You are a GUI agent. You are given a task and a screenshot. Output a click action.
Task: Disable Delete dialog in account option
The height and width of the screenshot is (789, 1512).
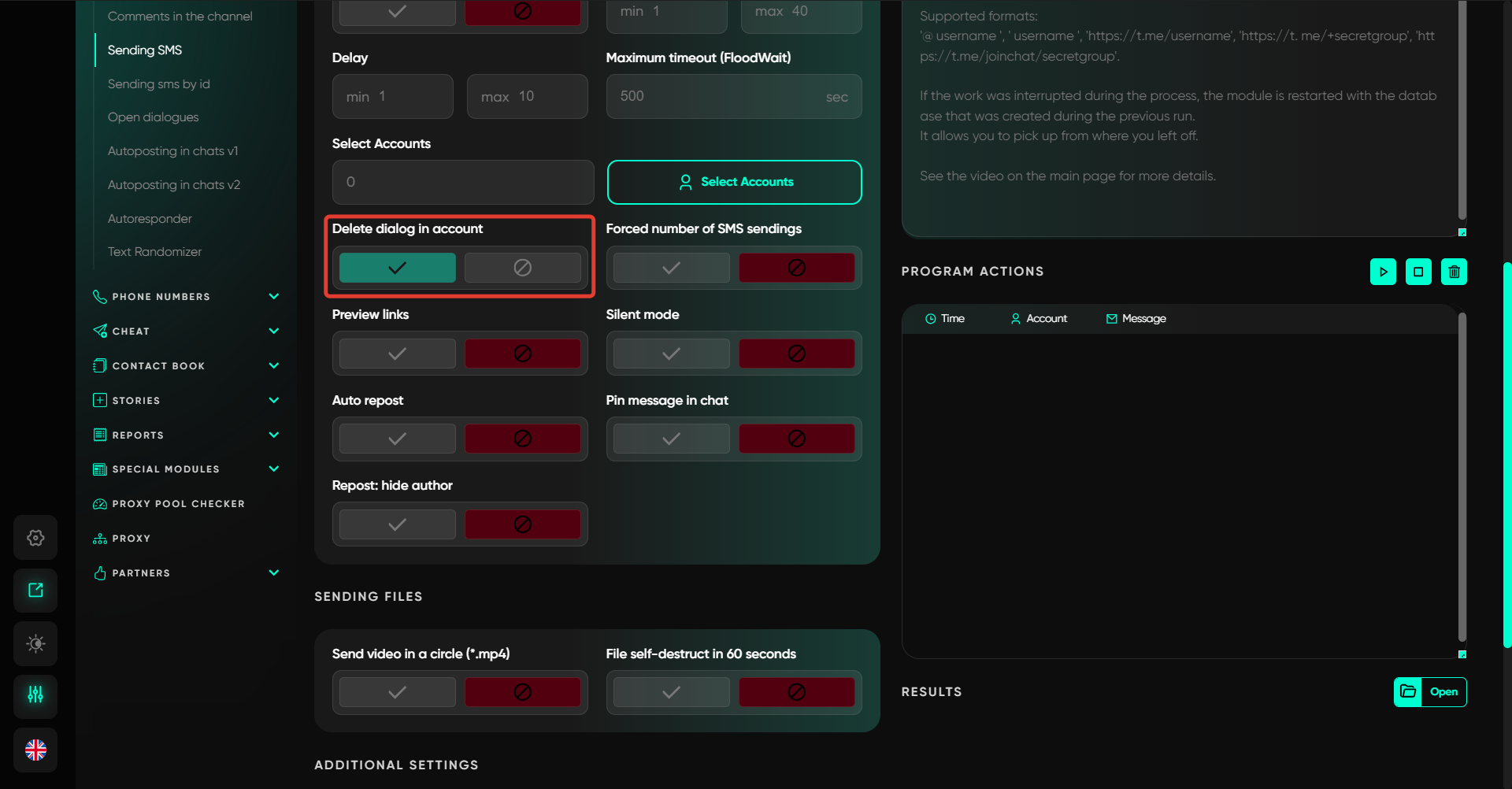pos(522,268)
